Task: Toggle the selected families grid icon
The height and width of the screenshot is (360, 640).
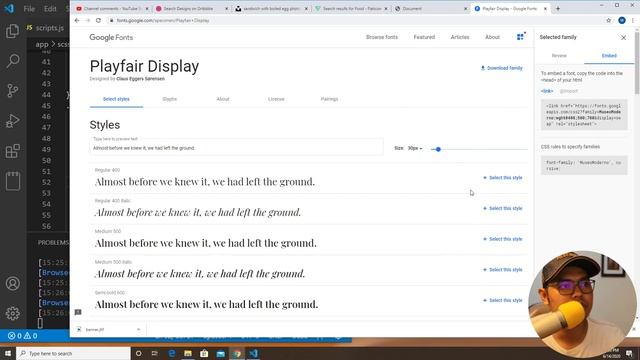Action: [x=520, y=37]
